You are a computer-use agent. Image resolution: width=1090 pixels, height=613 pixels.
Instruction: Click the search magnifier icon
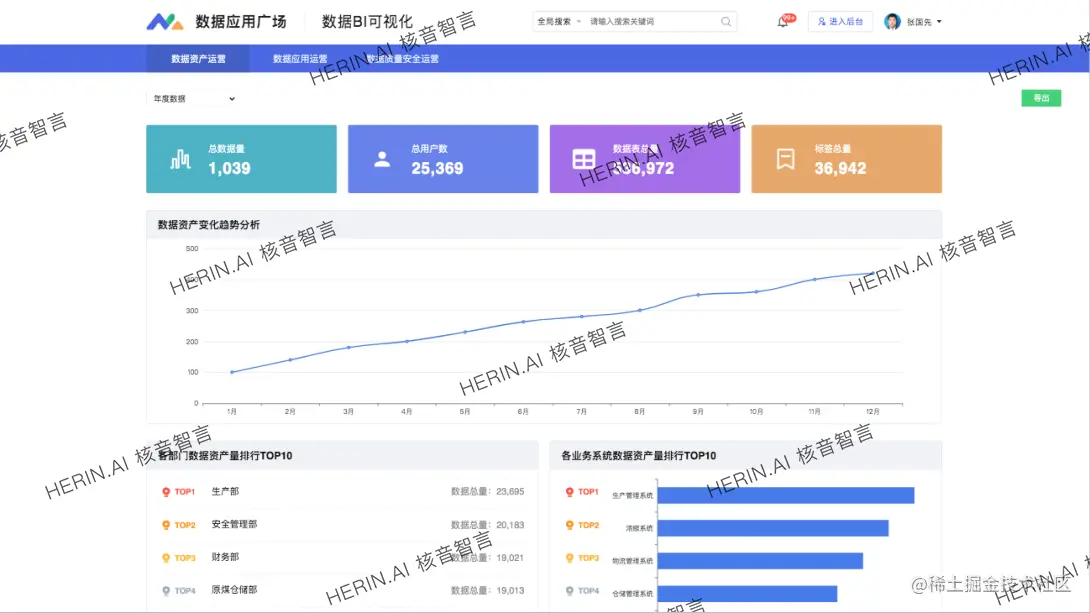click(726, 20)
